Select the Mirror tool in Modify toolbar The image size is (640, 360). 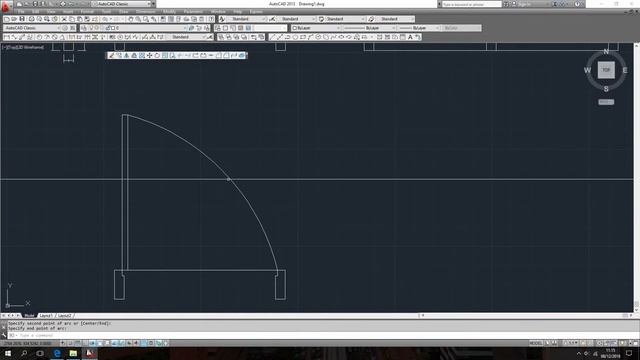tap(127, 55)
